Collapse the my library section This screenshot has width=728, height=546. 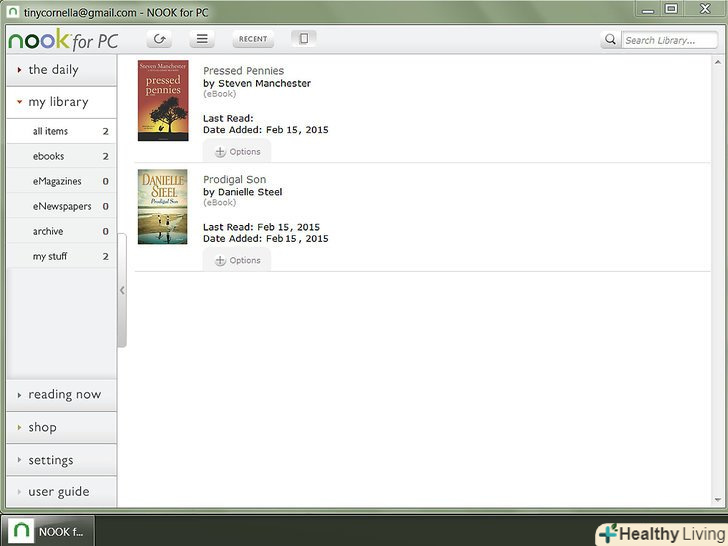tap(62, 102)
